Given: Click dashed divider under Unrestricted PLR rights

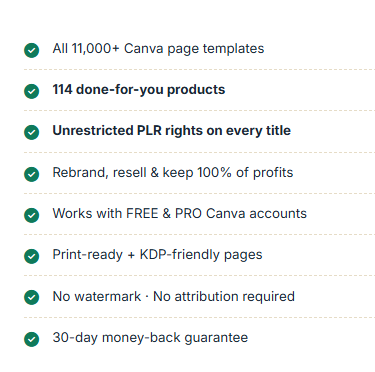Looking at the screenshot, I should [199, 152].
